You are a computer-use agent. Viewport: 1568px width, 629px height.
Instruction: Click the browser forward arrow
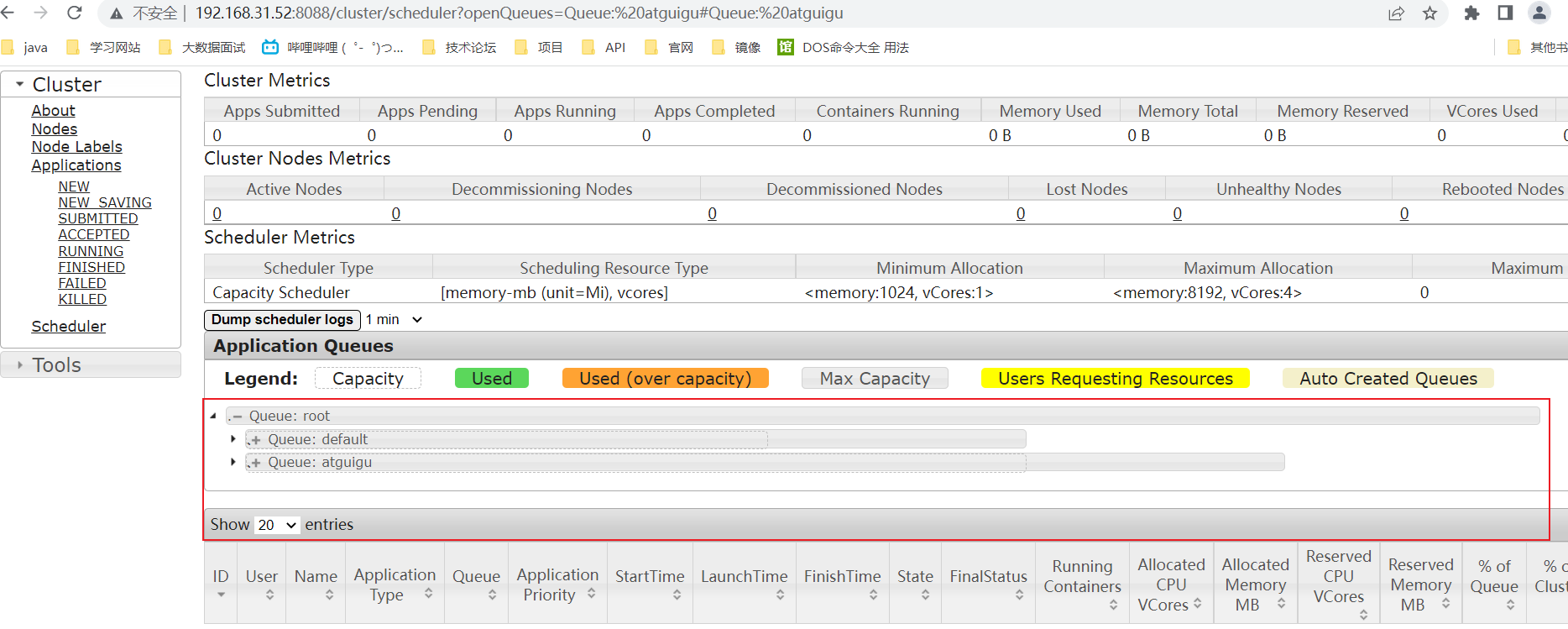tap(40, 13)
